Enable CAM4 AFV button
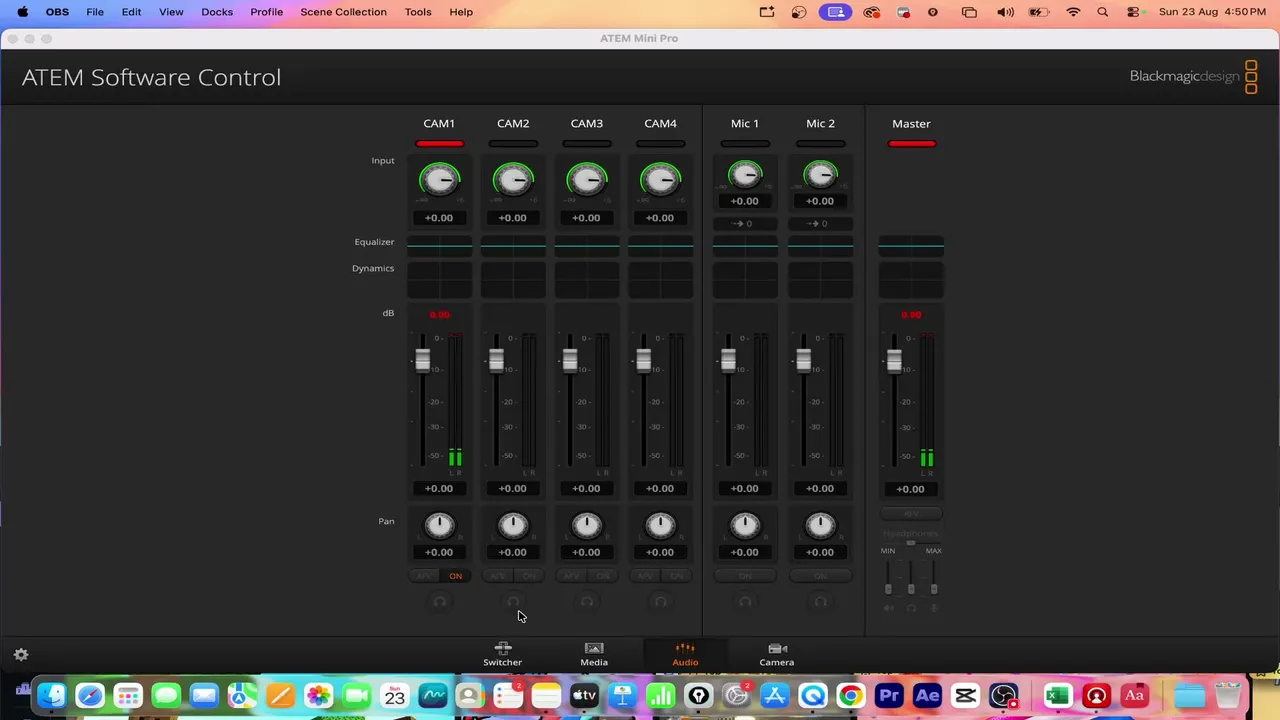The width and height of the screenshot is (1280, 720). click(646, 576)
